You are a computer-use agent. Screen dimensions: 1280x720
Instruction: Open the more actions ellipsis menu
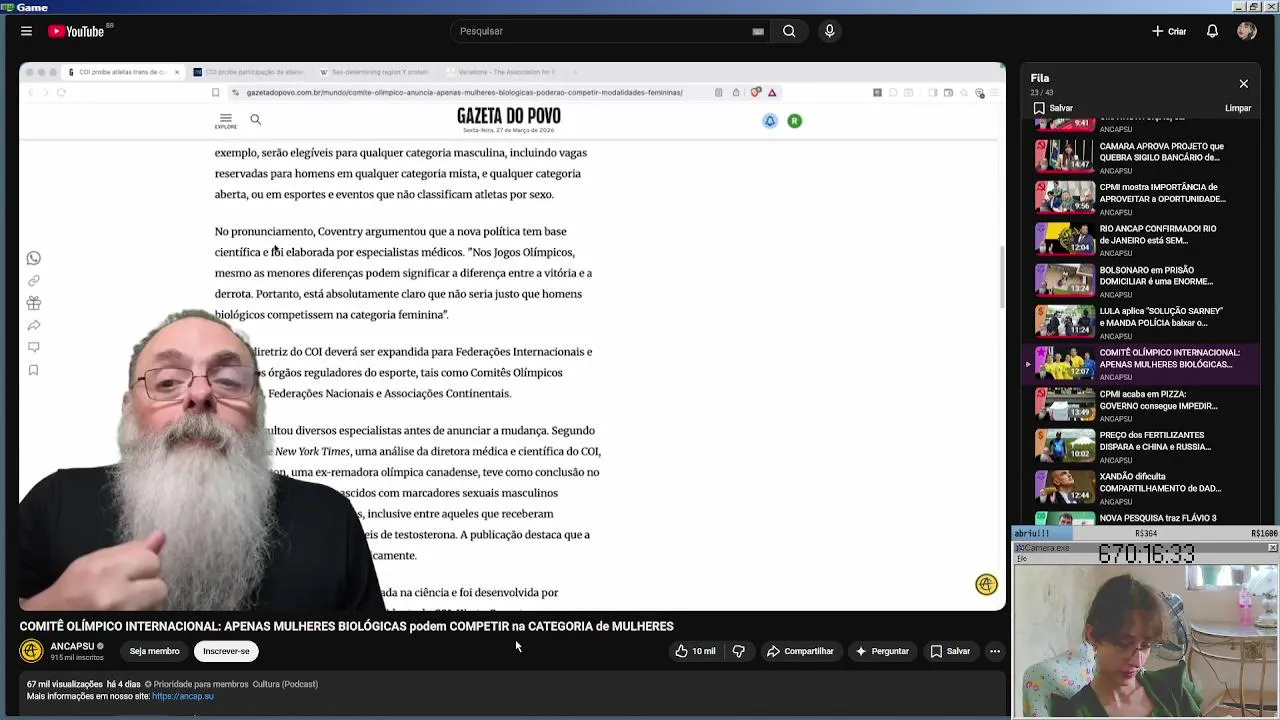(994, 651)
